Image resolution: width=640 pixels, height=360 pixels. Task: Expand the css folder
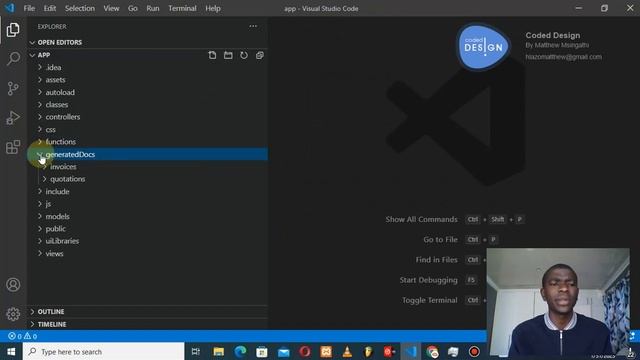[x=148, y=129]
